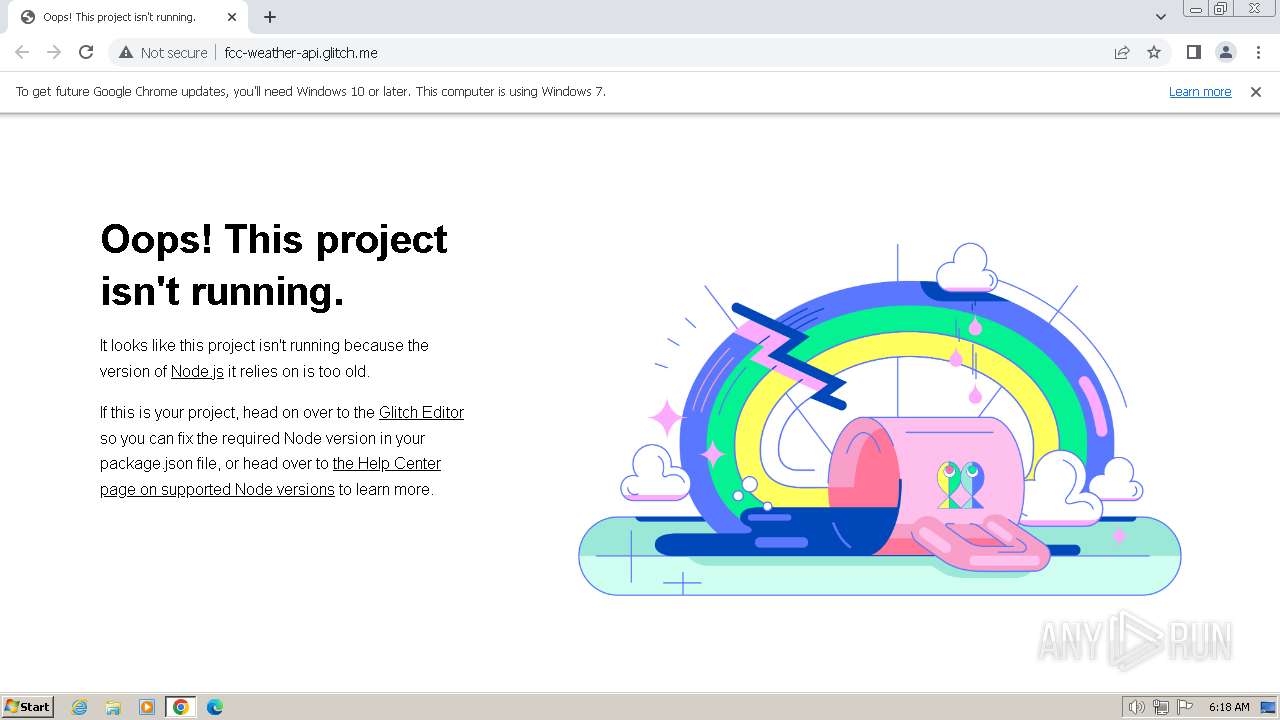
Task: Bookmark this tab with the star icon
Action: point(1154,52)
